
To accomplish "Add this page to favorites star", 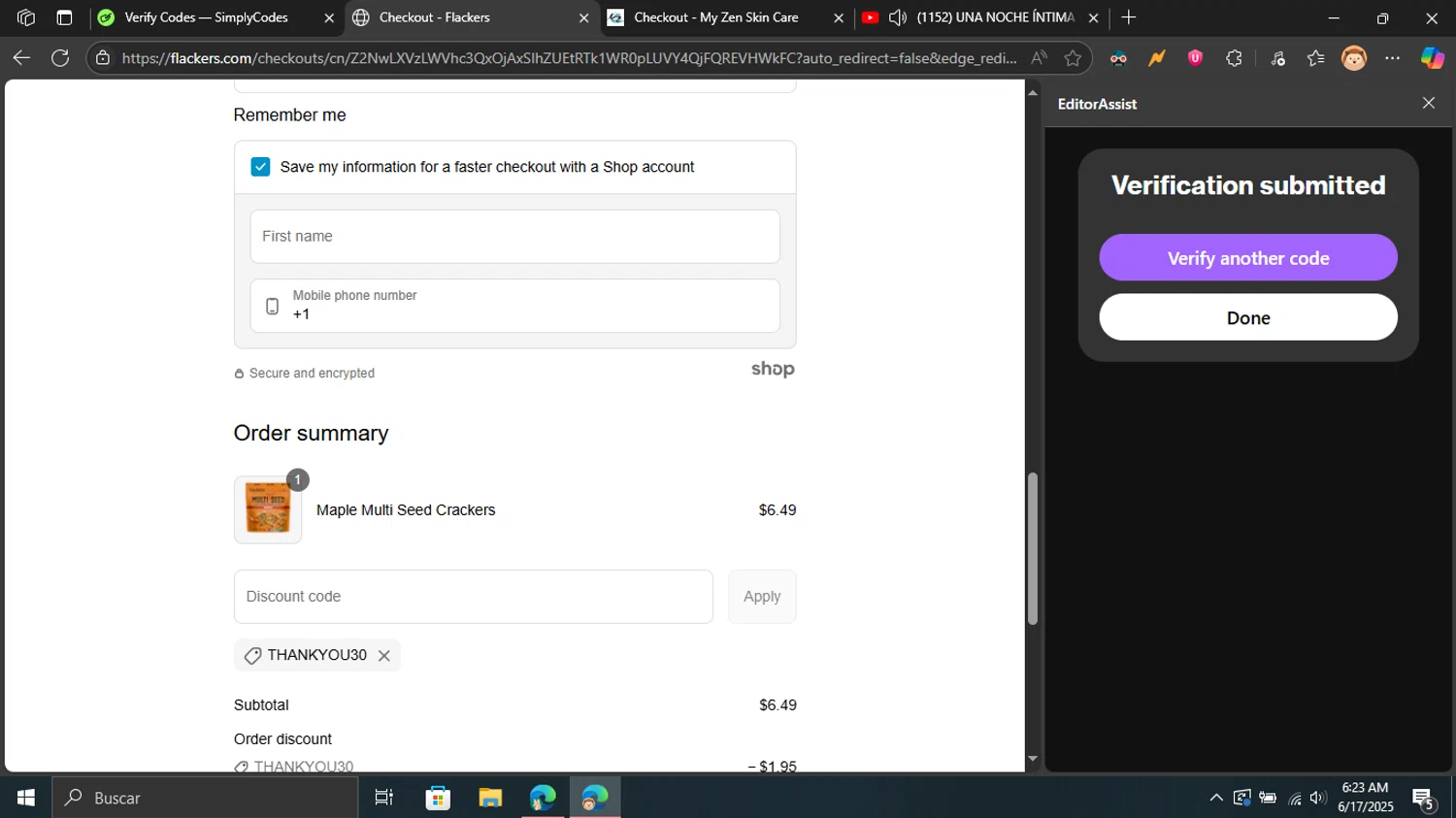I will (1073, 58).
